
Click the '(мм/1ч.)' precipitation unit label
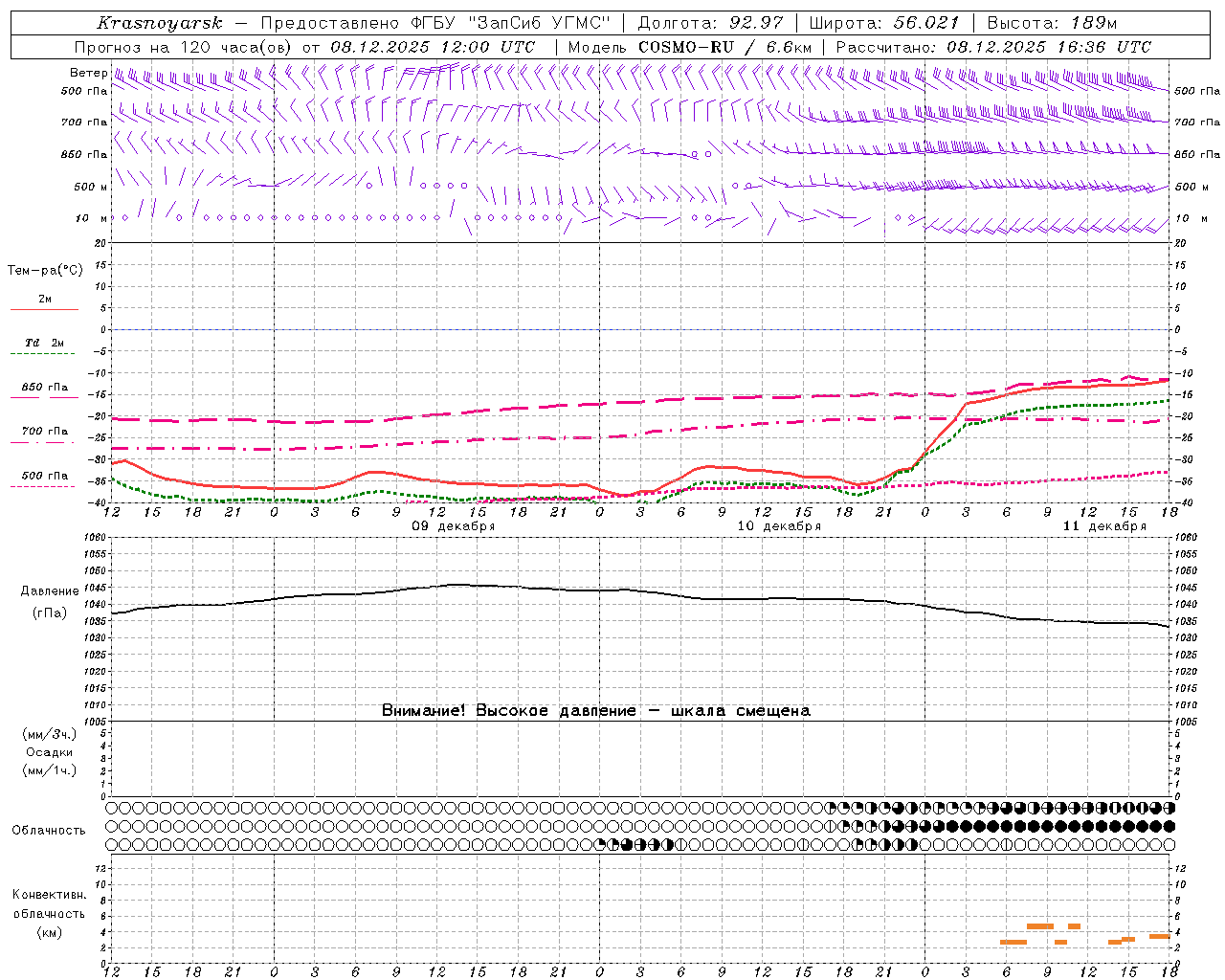point(49,770)
